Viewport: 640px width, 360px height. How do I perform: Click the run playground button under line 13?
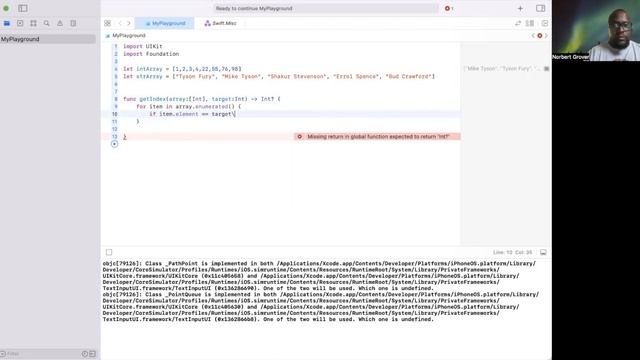coord(114,144)
